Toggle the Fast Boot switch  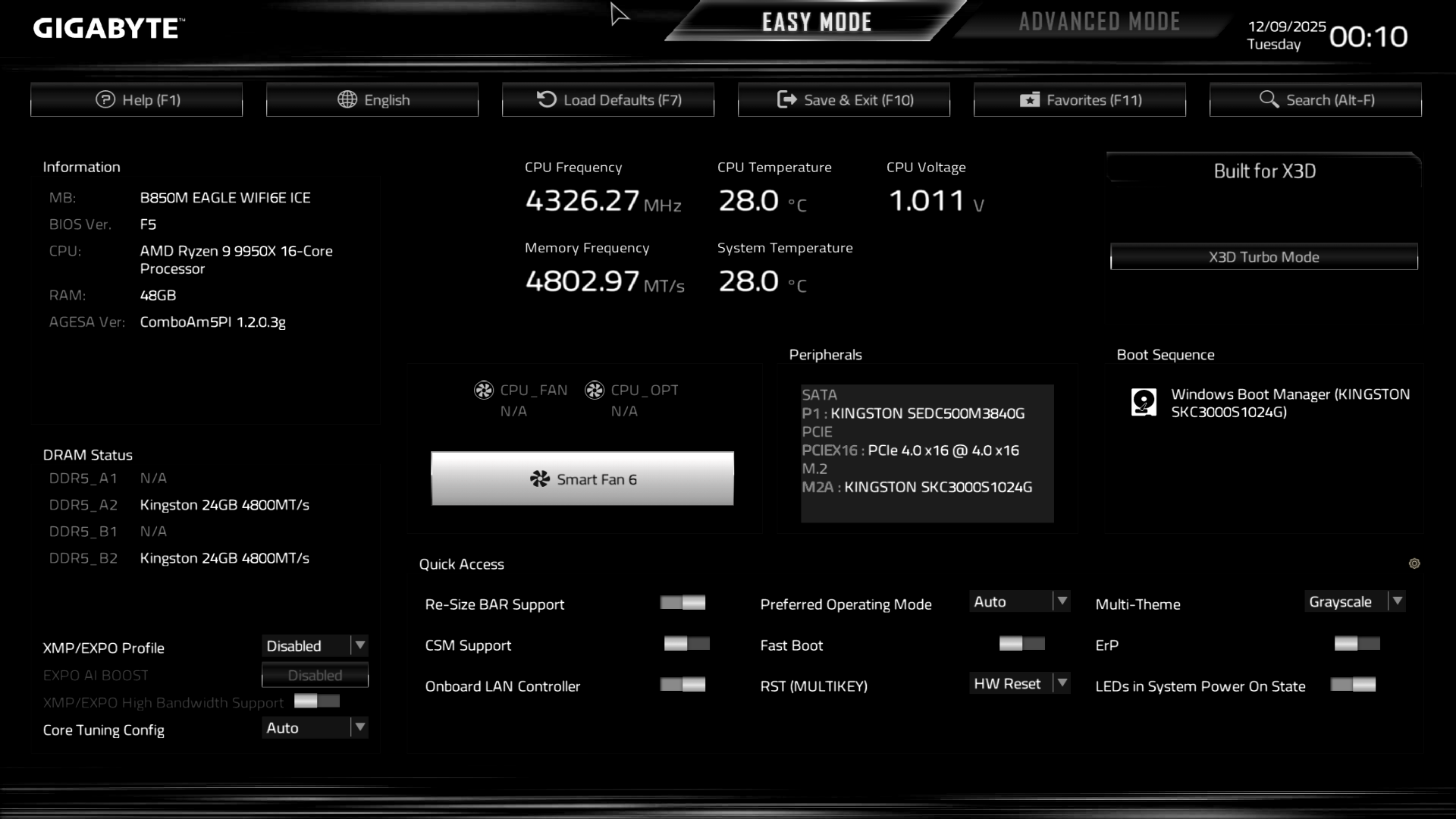click(x=1021, y=644)
